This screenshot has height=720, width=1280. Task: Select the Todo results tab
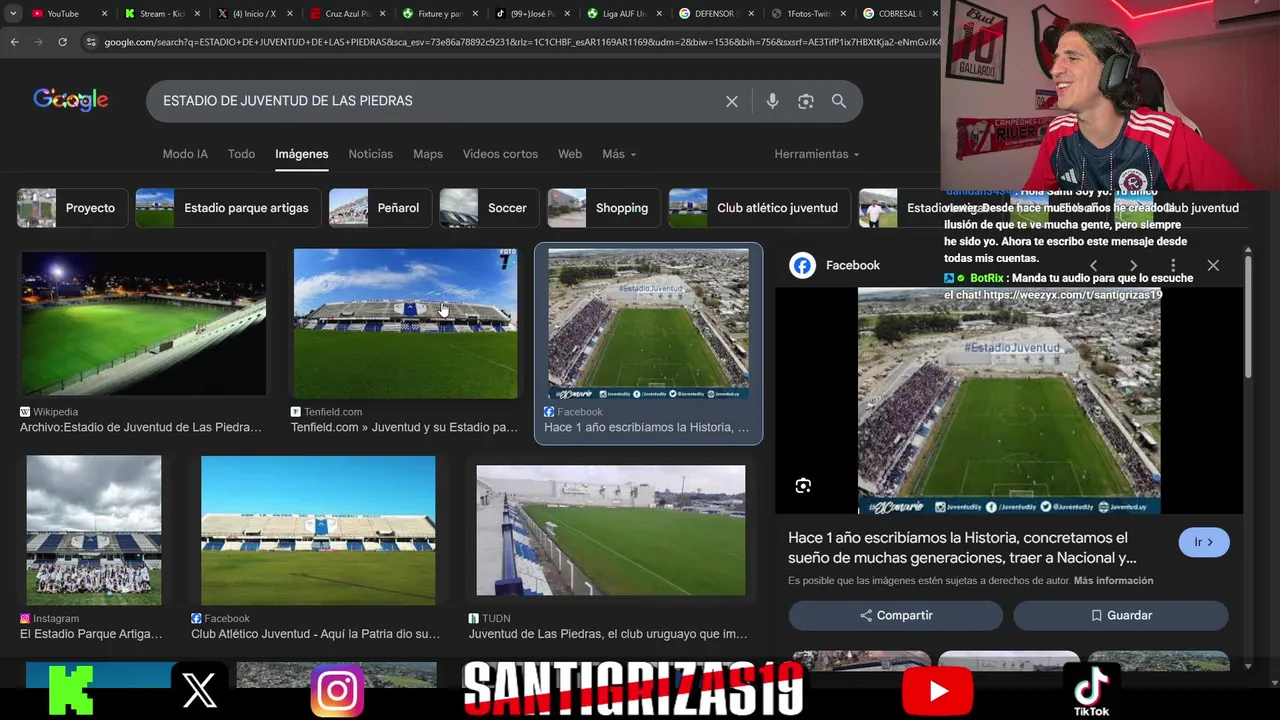click(241, 154)
